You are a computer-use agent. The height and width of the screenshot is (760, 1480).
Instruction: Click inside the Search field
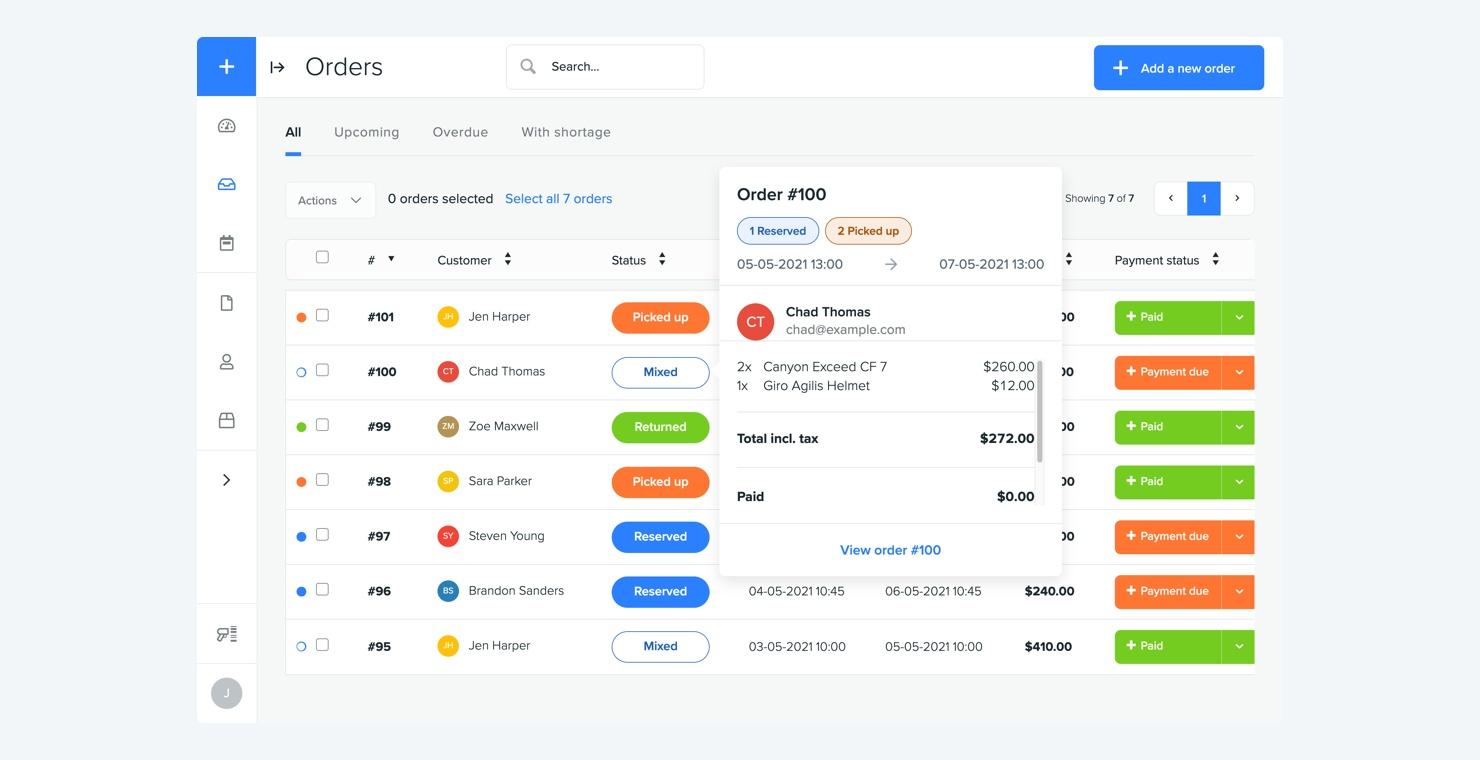(604, 66)
